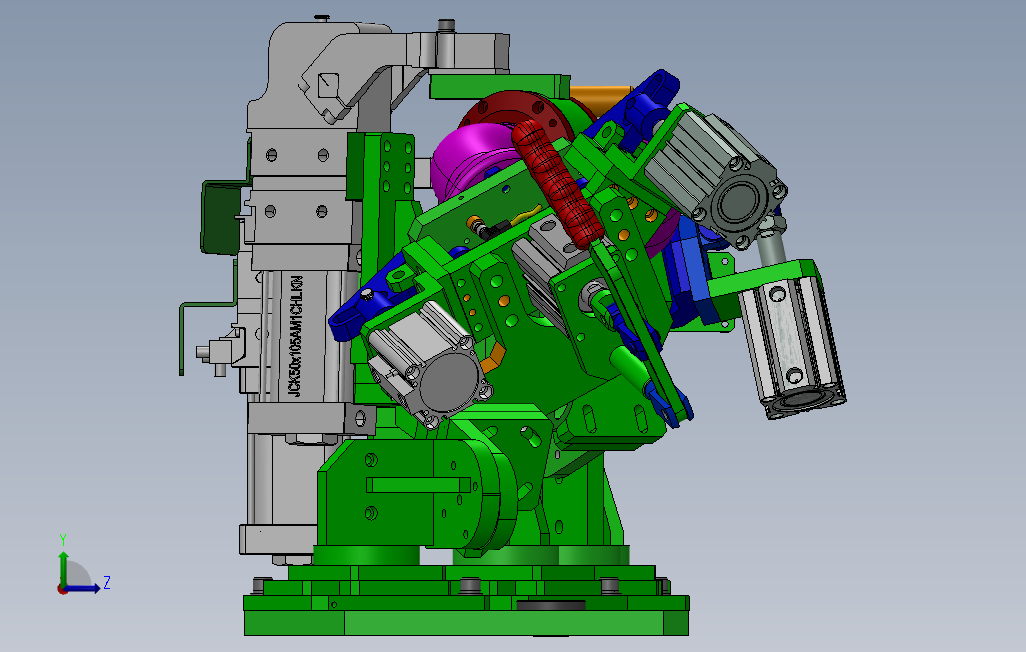Select the red knurled handle on the fixture
1026x652 pixels.
[557, 185]
